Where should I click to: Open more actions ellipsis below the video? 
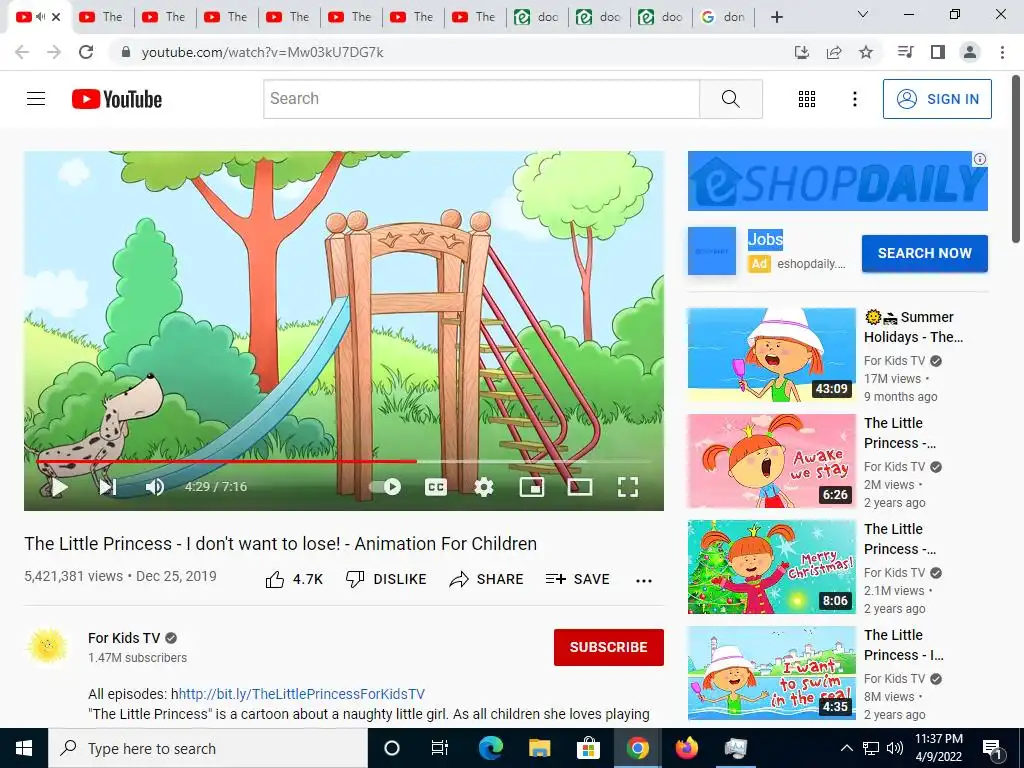click(644, 581)
